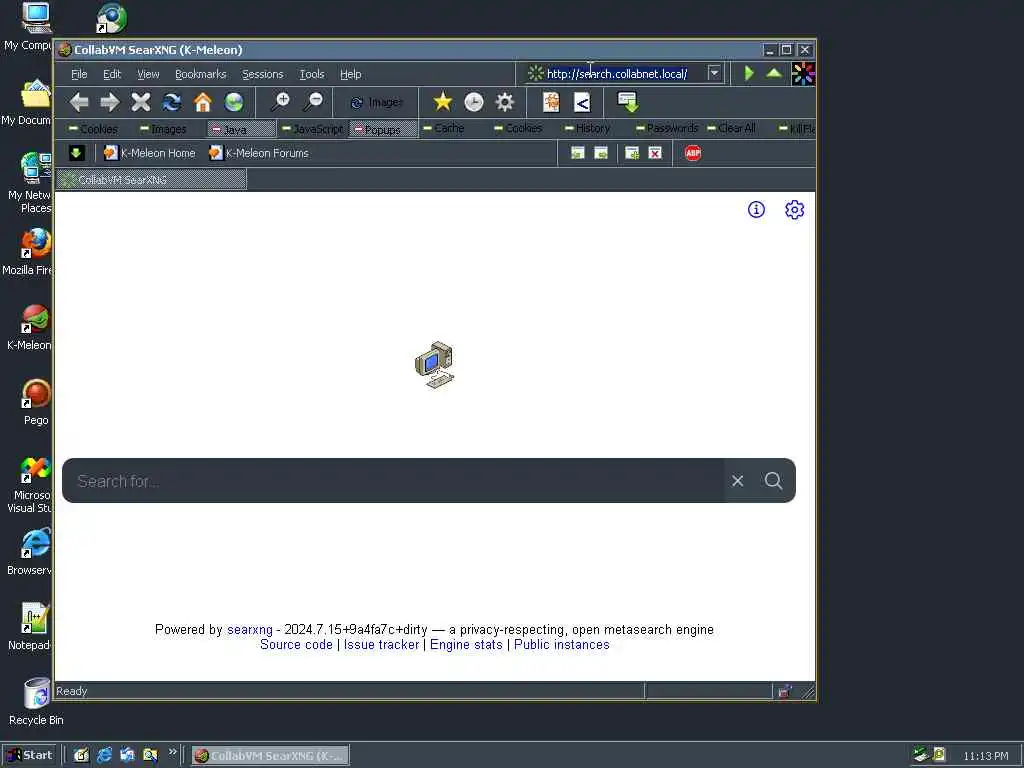Viewport: 1024px width, 768px height.
Task: Clear Cache from the privacy bar
Action: [x=443, y=128]
